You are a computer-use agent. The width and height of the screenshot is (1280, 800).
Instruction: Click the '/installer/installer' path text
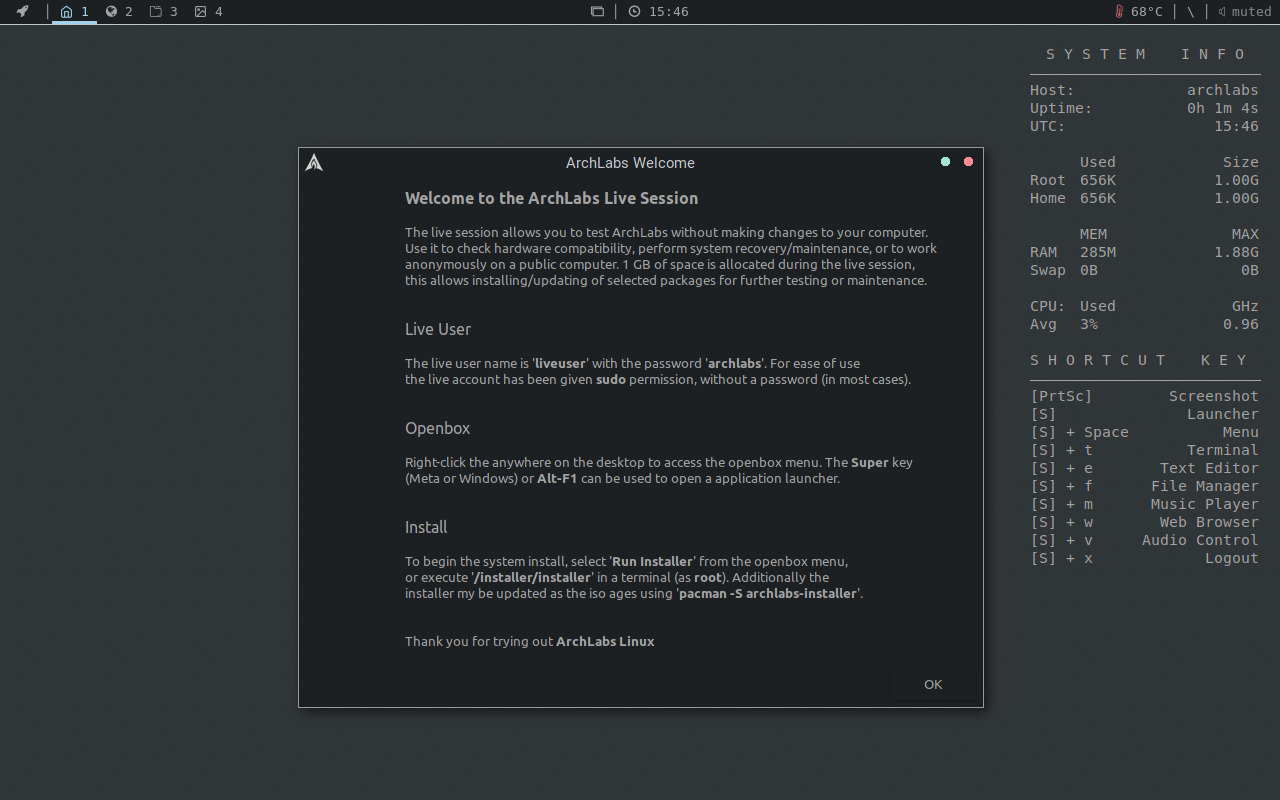click(x=532, y=577)
